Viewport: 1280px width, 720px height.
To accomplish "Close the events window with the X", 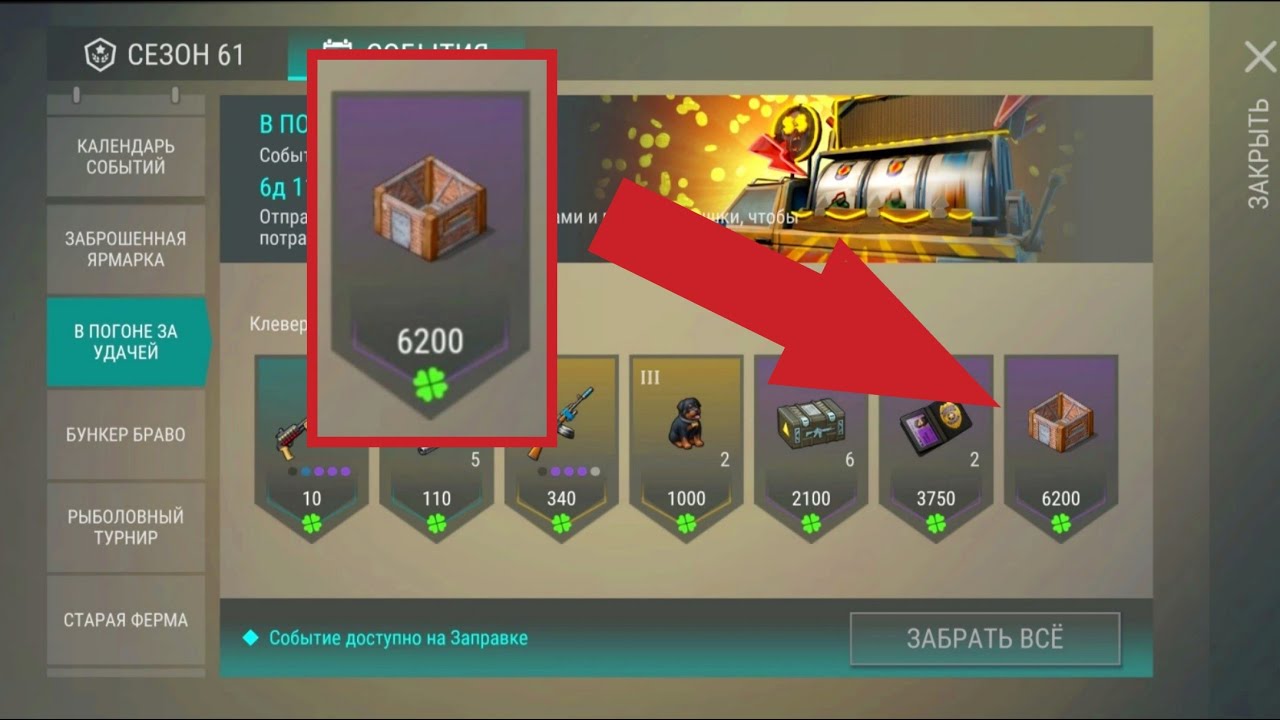I will coord(1260,57).
